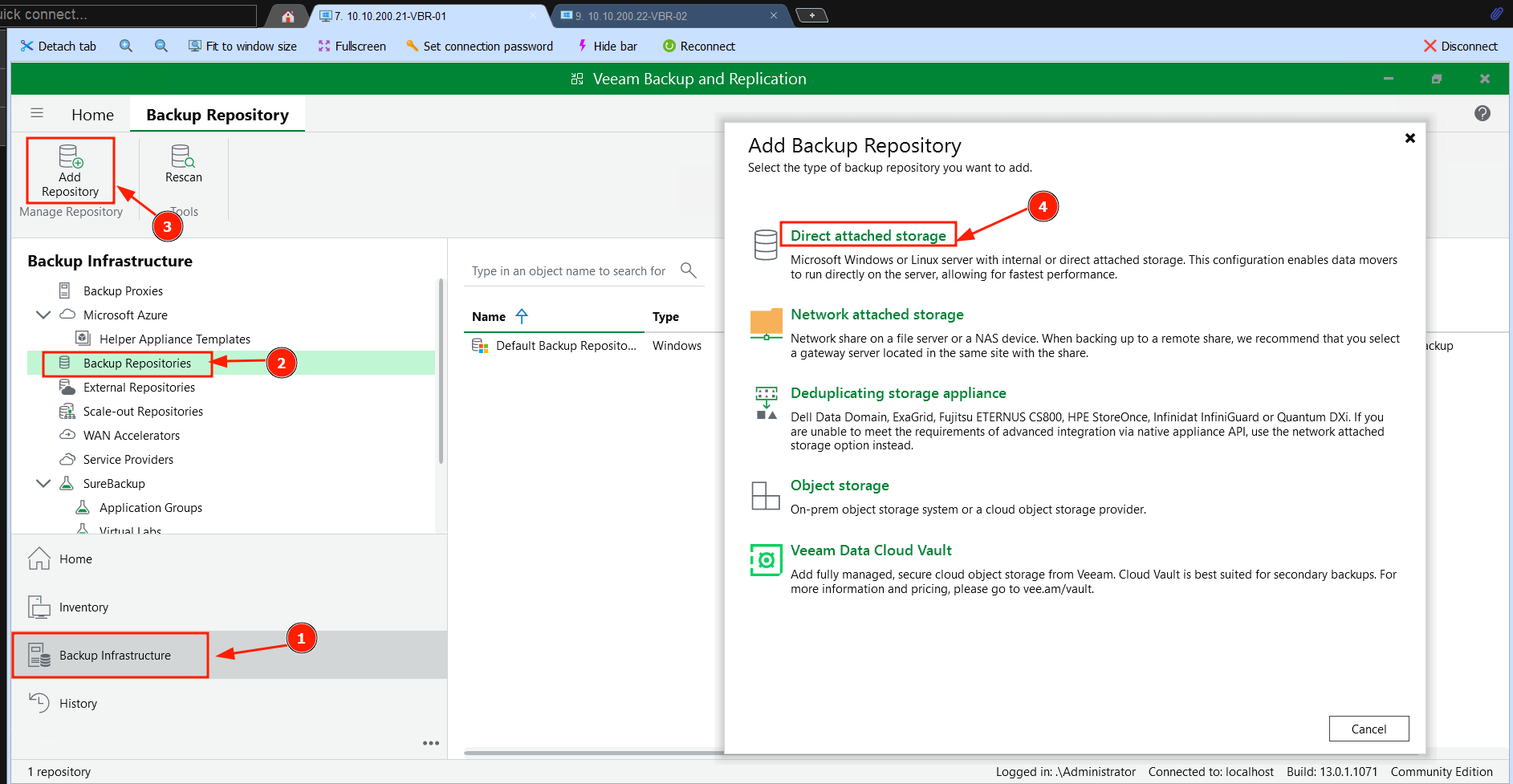Click the Default Backup Repository row icon
1513x784 pixels.
(x=480, y=345)
